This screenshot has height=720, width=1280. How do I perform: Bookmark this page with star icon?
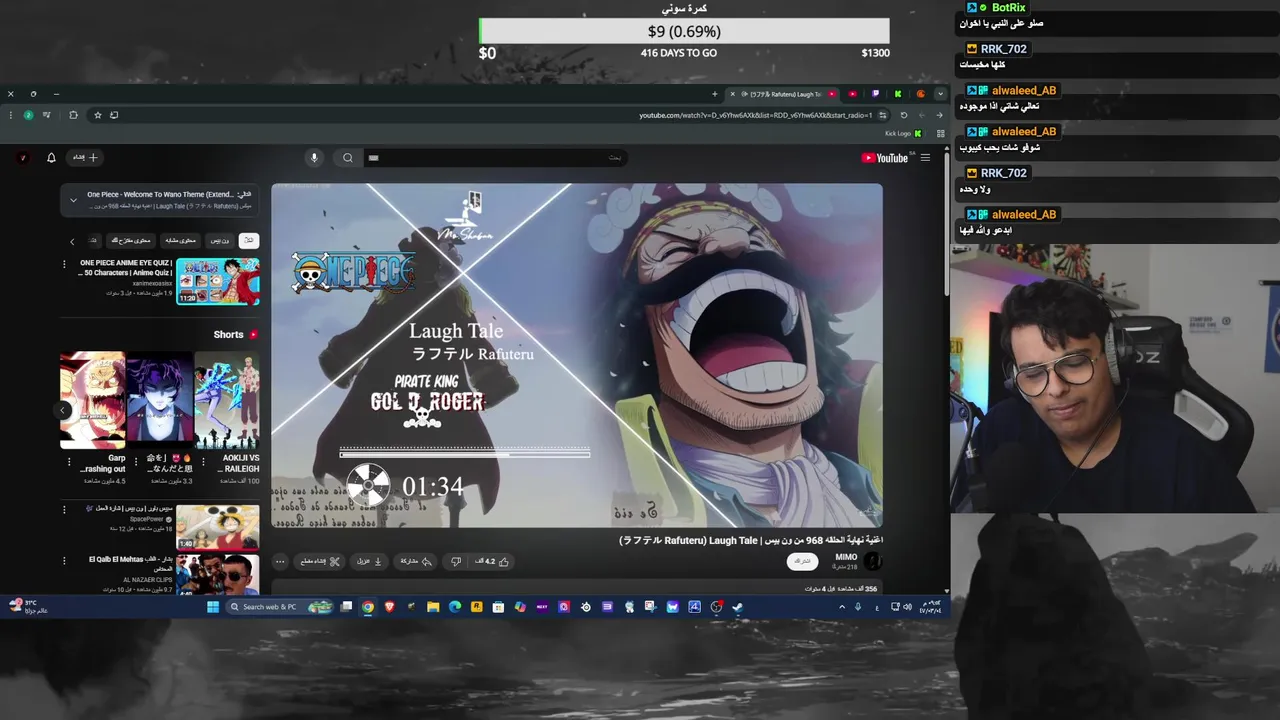[x=98, y=115]
